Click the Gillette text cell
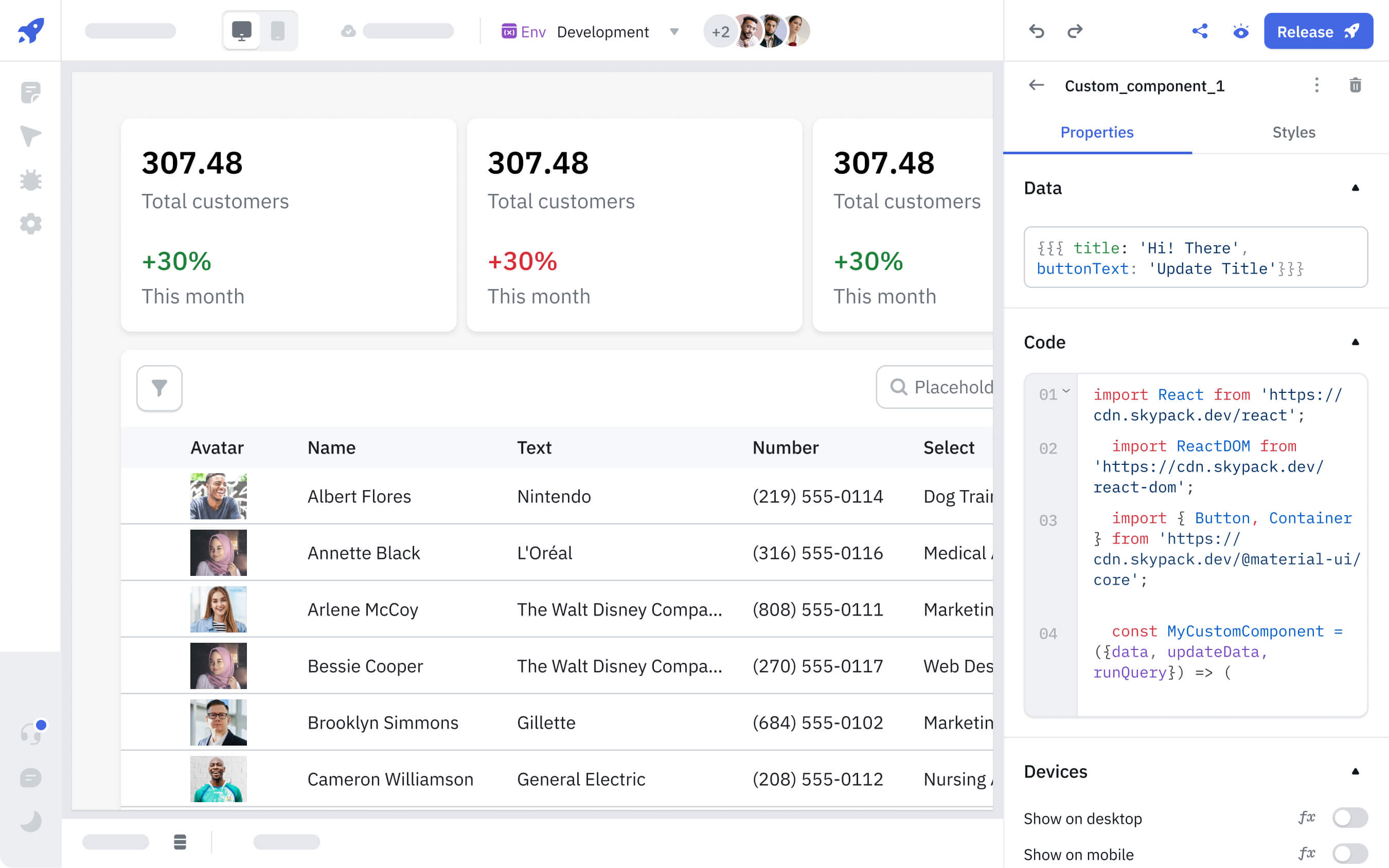Viewport: 1389px width, 868px height. pos(545,722)
